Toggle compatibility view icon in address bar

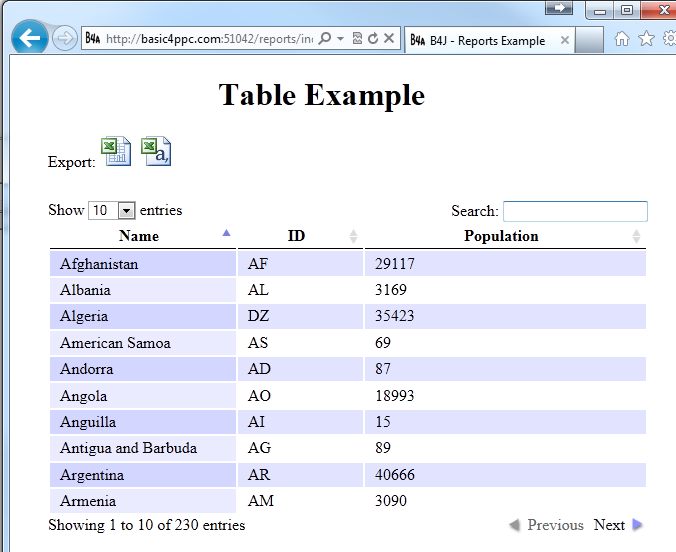(357, 38)
